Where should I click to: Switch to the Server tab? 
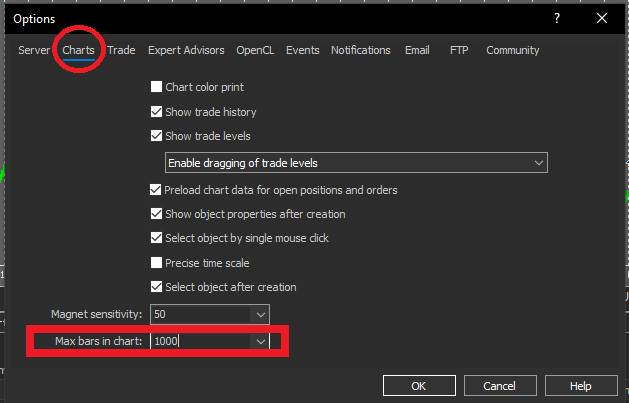tap(35, 50)
